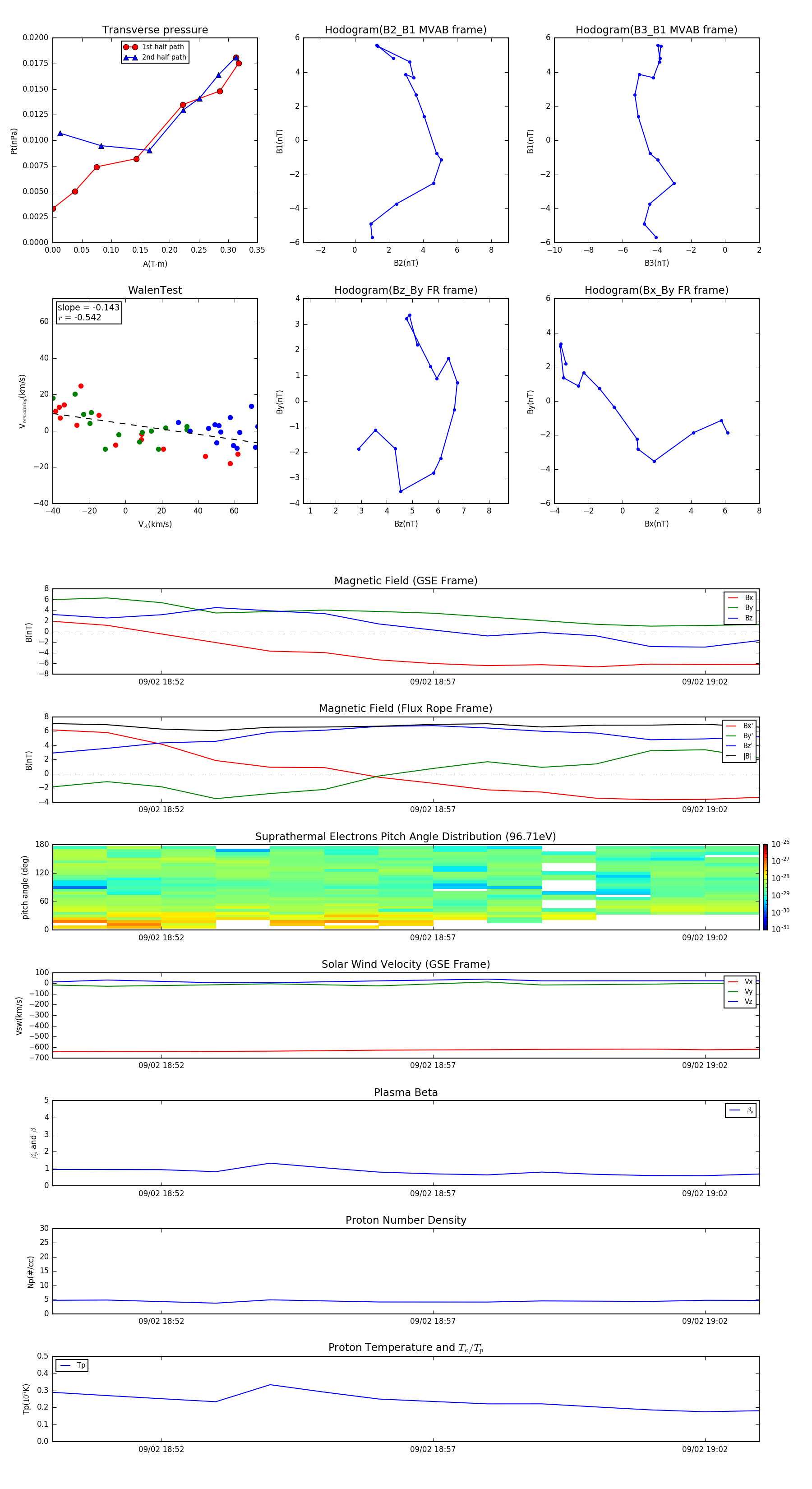
Task: Click the WalenTest slope and r text box
Action: [88, 313]
